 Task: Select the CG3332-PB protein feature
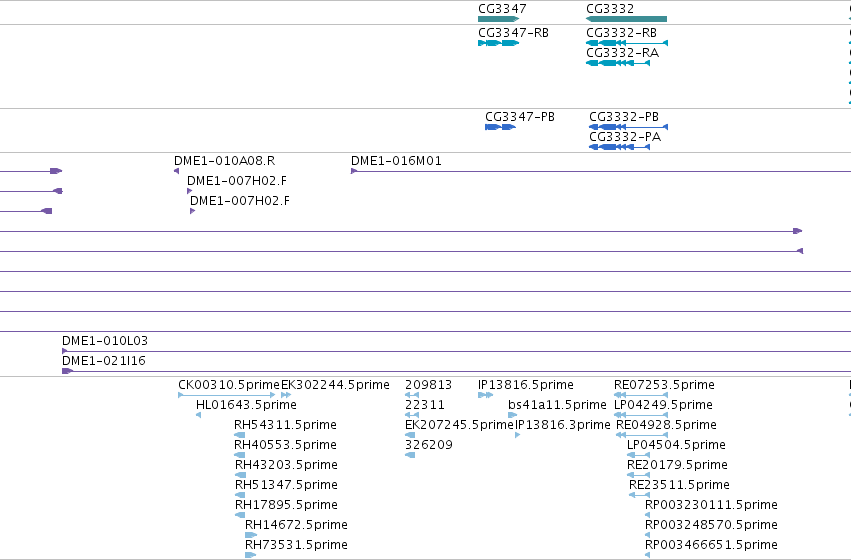coord(628,127)
